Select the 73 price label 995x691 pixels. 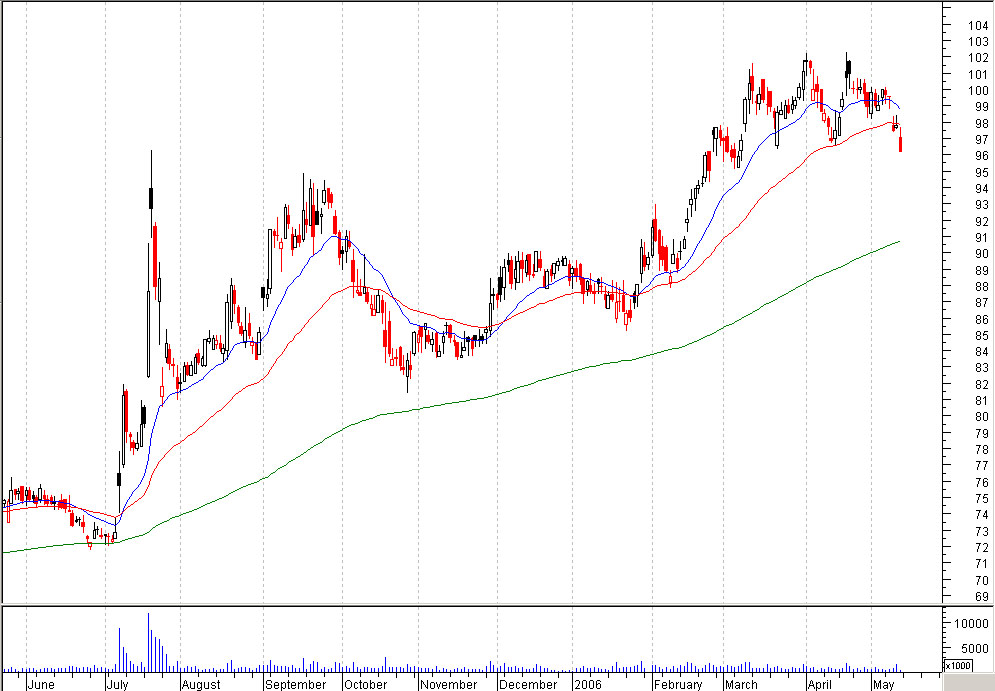pyautogui.click(x=982, y=530)
